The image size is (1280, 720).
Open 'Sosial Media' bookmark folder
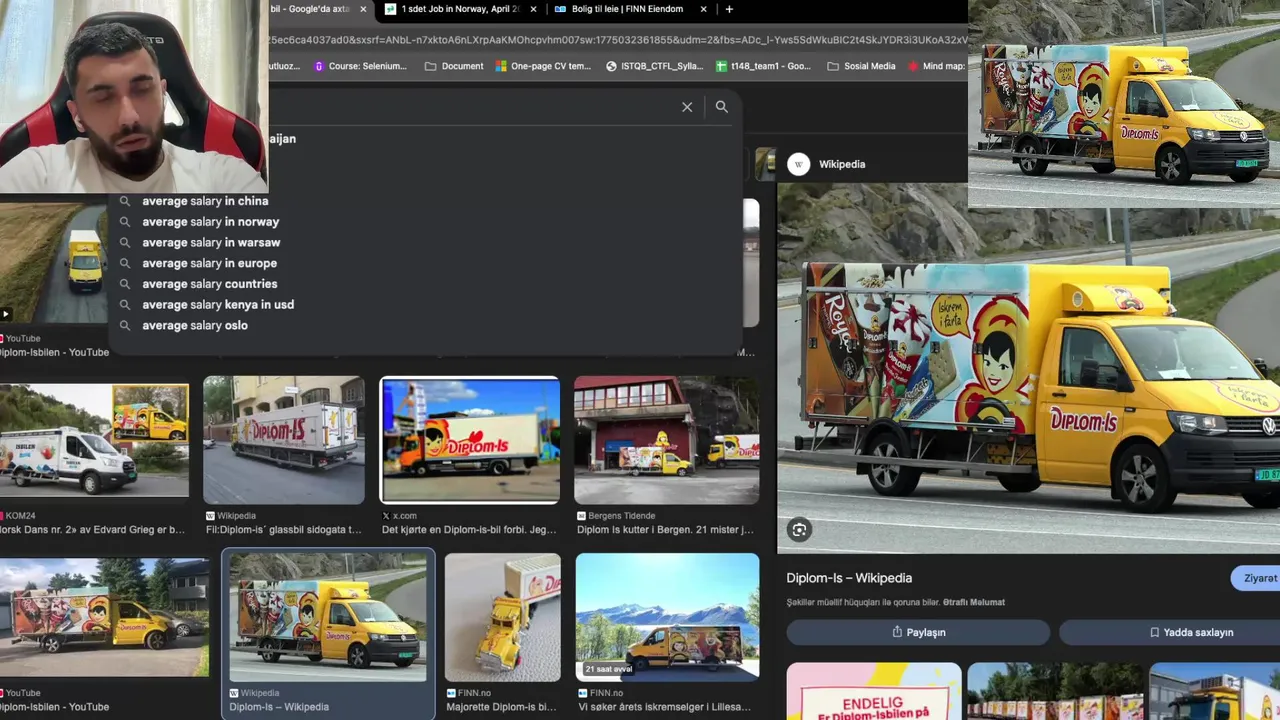(861, 66)
